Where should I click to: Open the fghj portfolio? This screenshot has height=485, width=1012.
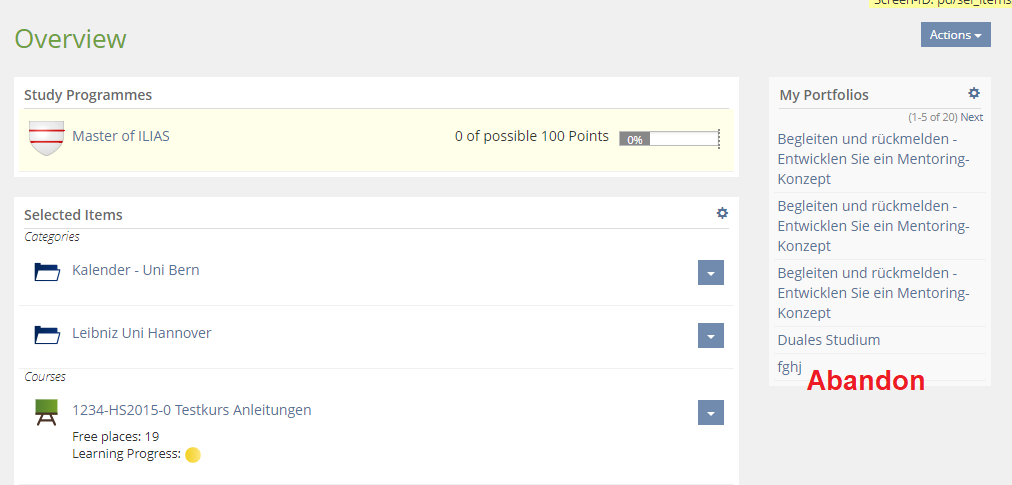[x=790, y=367]
